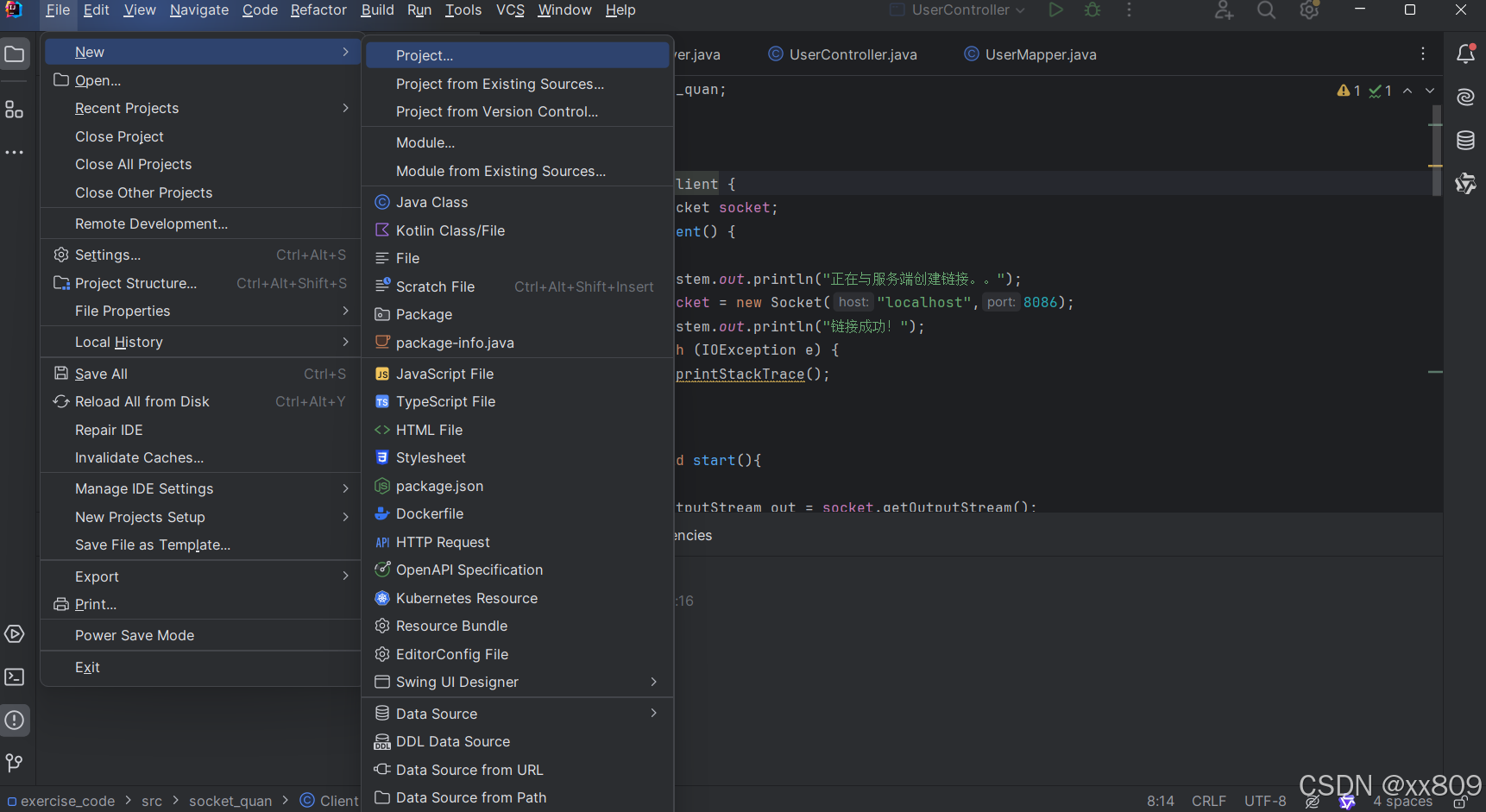Switch to UserMapper.java tab
Image resolution: width=1486 pixels, height=812 pixels.
1030,54
